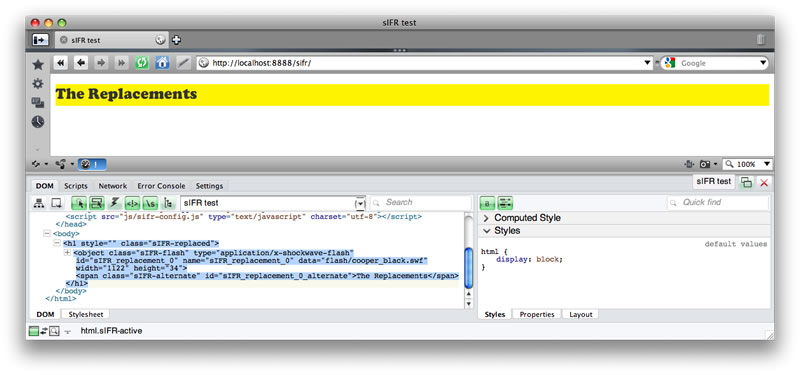
Task: Go back to the previous page
Action: [x=81, y=63]
